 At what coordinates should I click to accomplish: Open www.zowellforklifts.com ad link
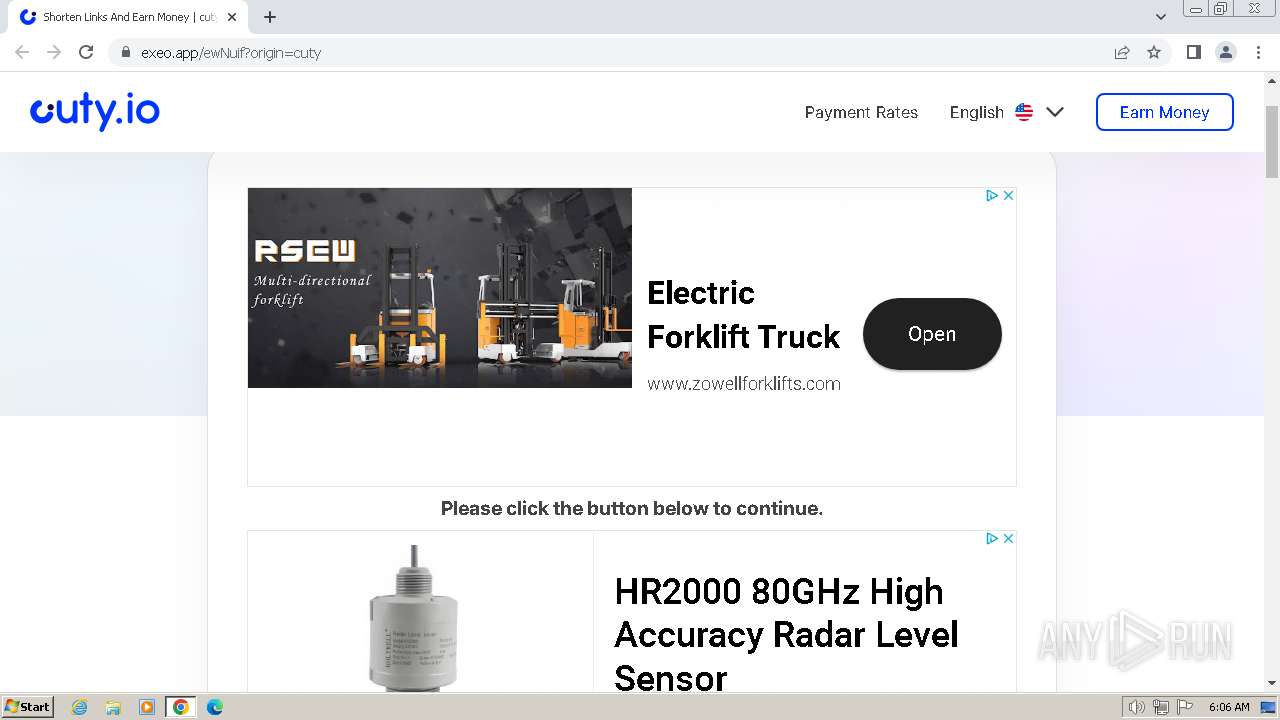pyautogui.click(x=744, y=384)
